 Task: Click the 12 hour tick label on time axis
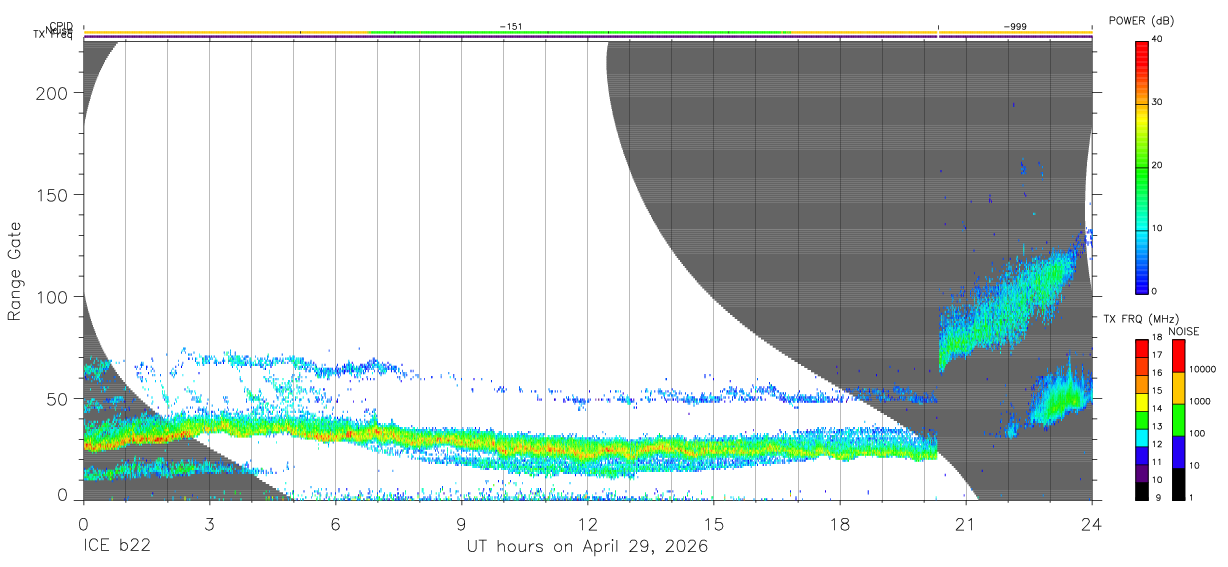click(x=587, y=524)
